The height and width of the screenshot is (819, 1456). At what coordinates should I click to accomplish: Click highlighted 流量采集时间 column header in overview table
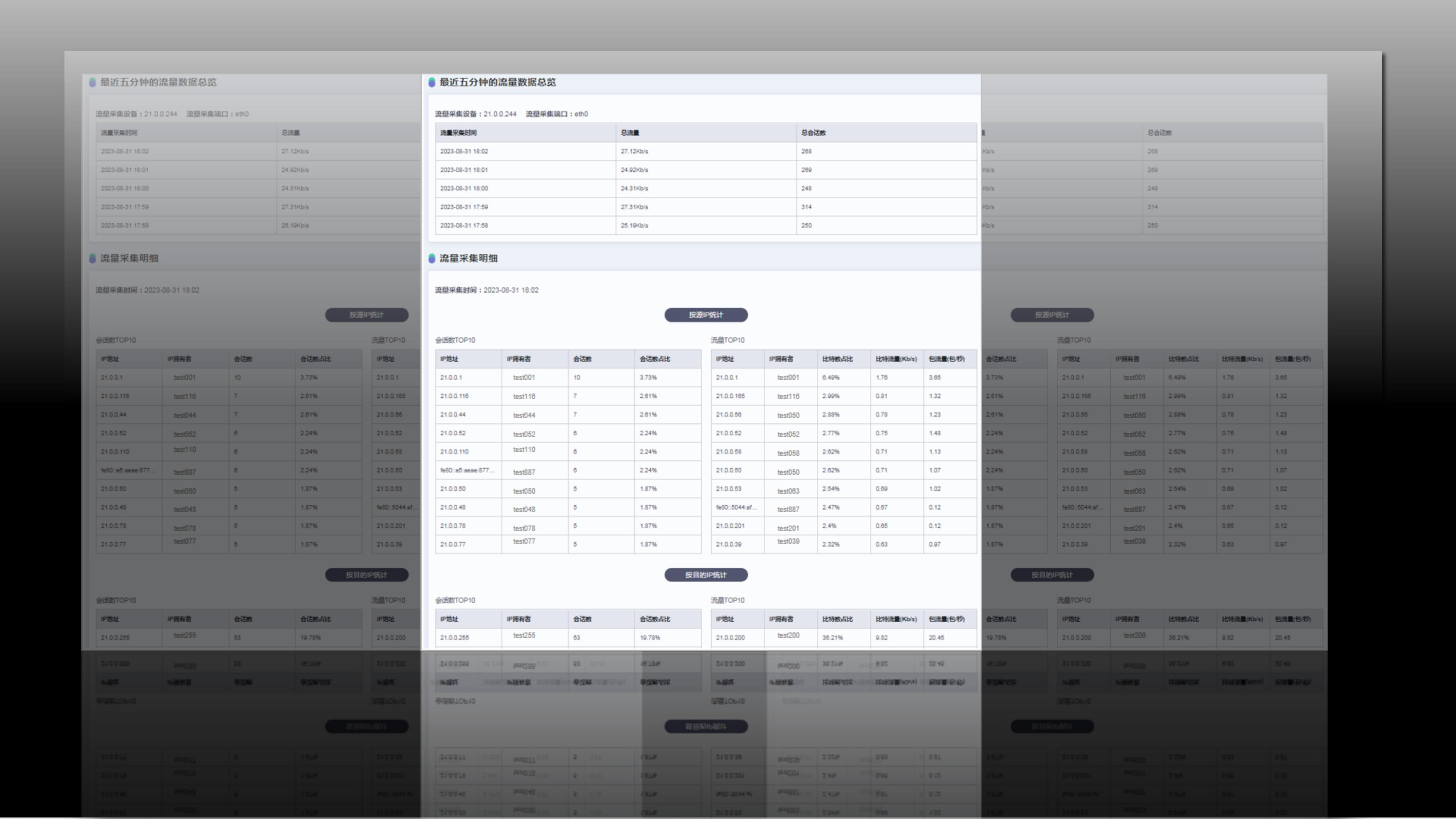click(x=458, y=133)
